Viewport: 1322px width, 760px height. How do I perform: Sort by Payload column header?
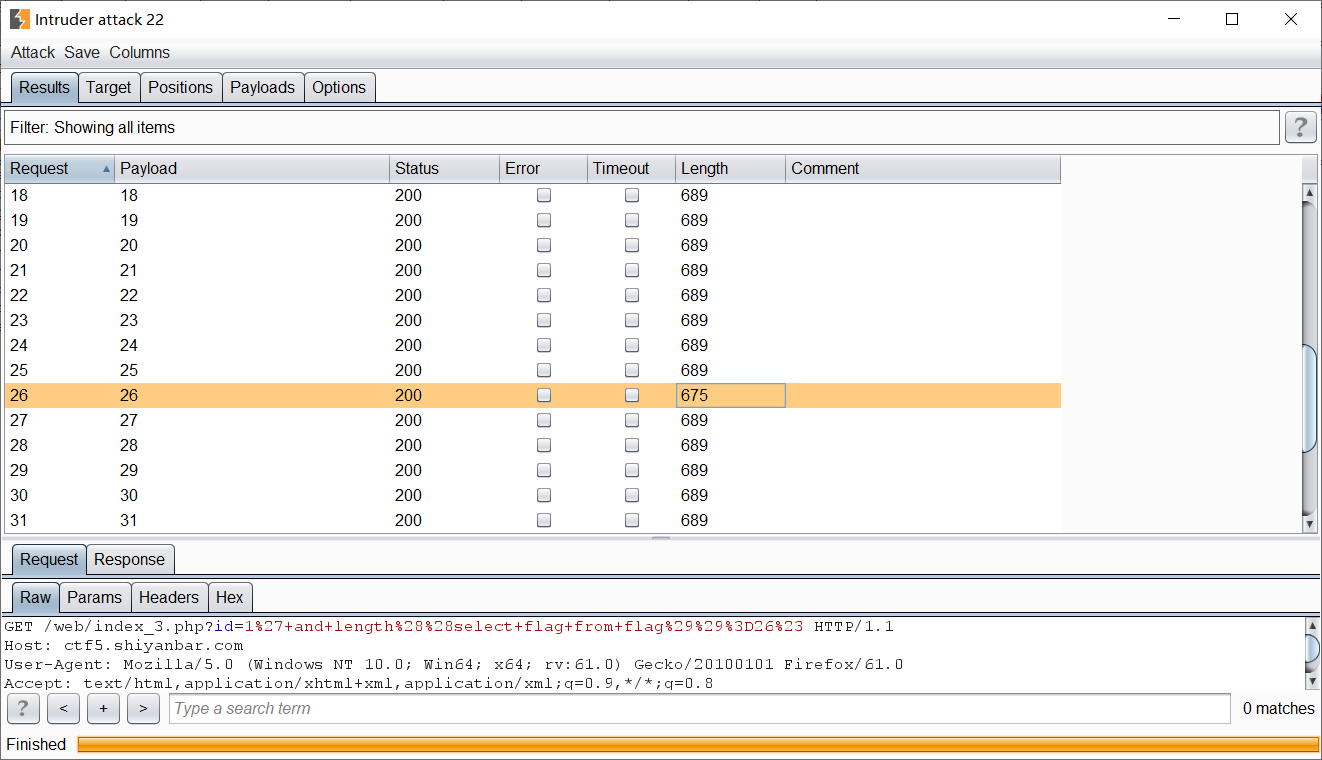252,169
